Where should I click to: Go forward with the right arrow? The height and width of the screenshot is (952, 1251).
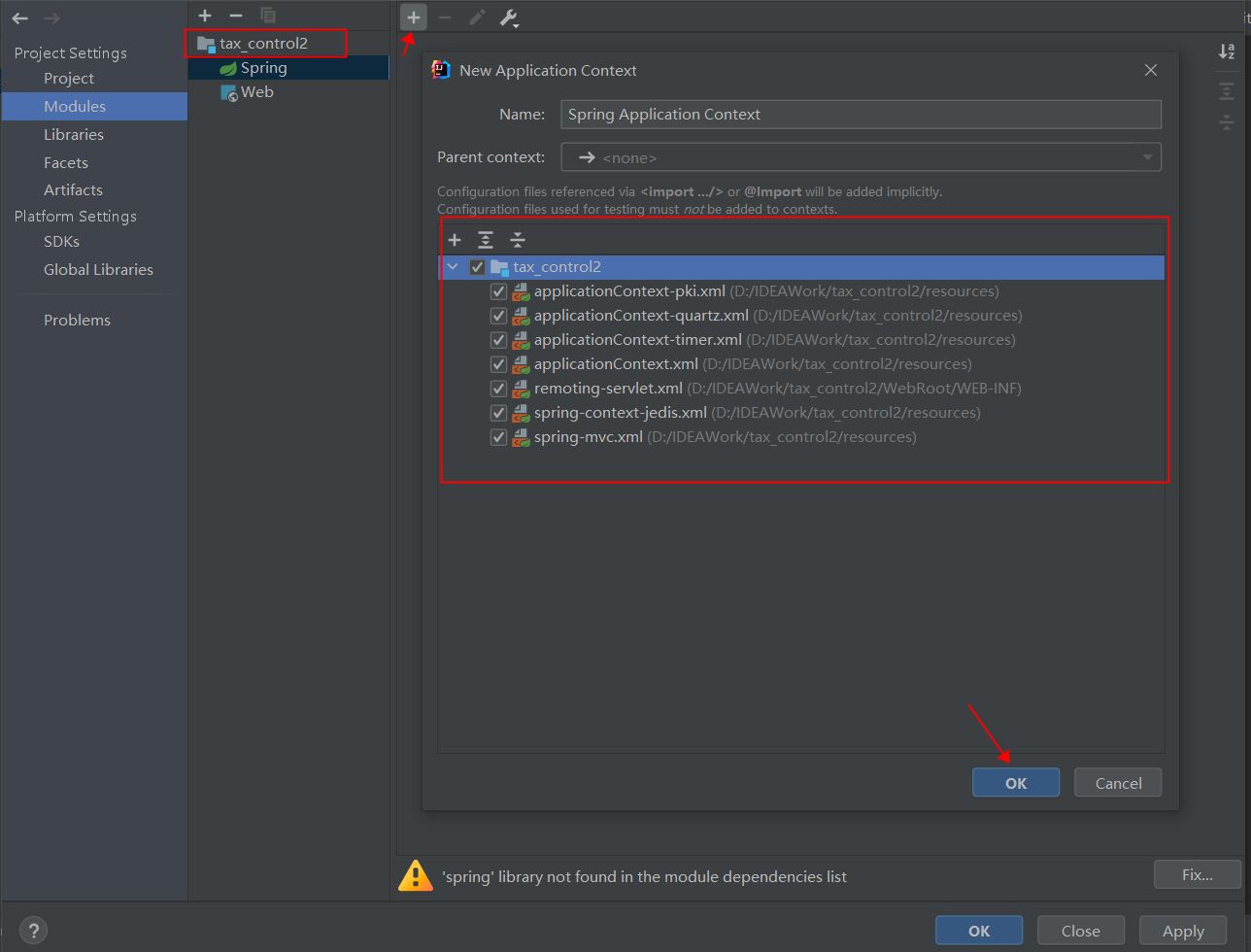pos(51,18)
